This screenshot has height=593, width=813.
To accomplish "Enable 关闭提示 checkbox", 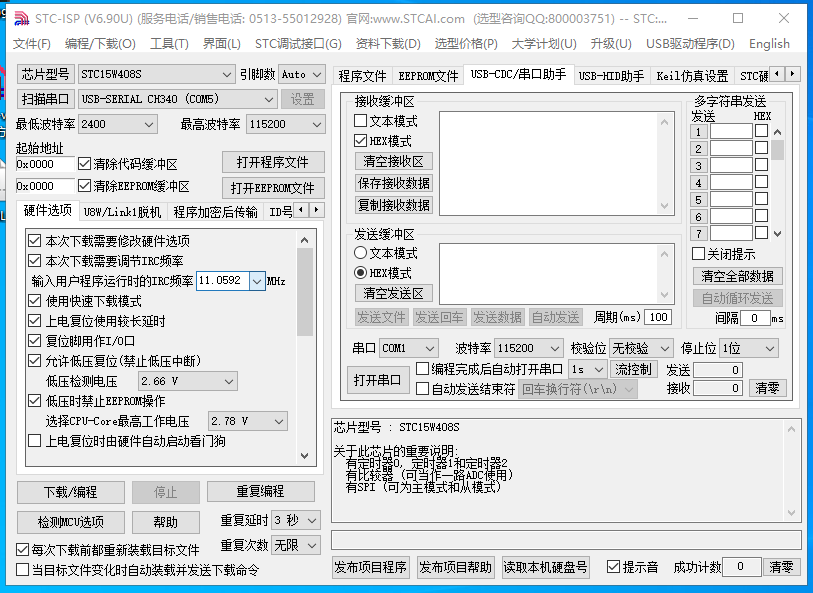I will 698,254.
